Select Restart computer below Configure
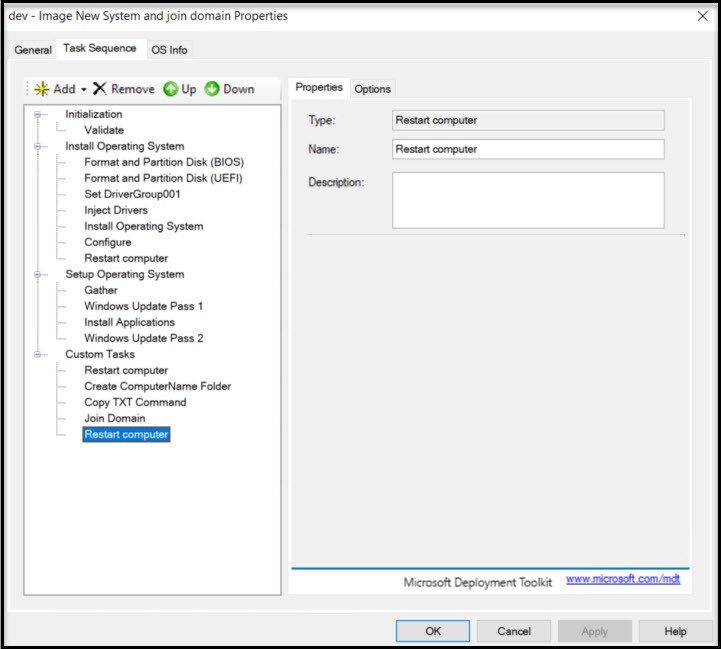 (x=126, y=258)
